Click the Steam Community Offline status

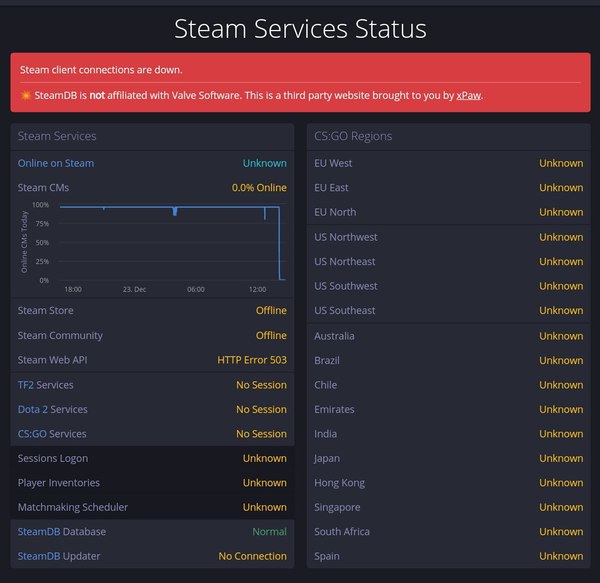click(271, 335)
